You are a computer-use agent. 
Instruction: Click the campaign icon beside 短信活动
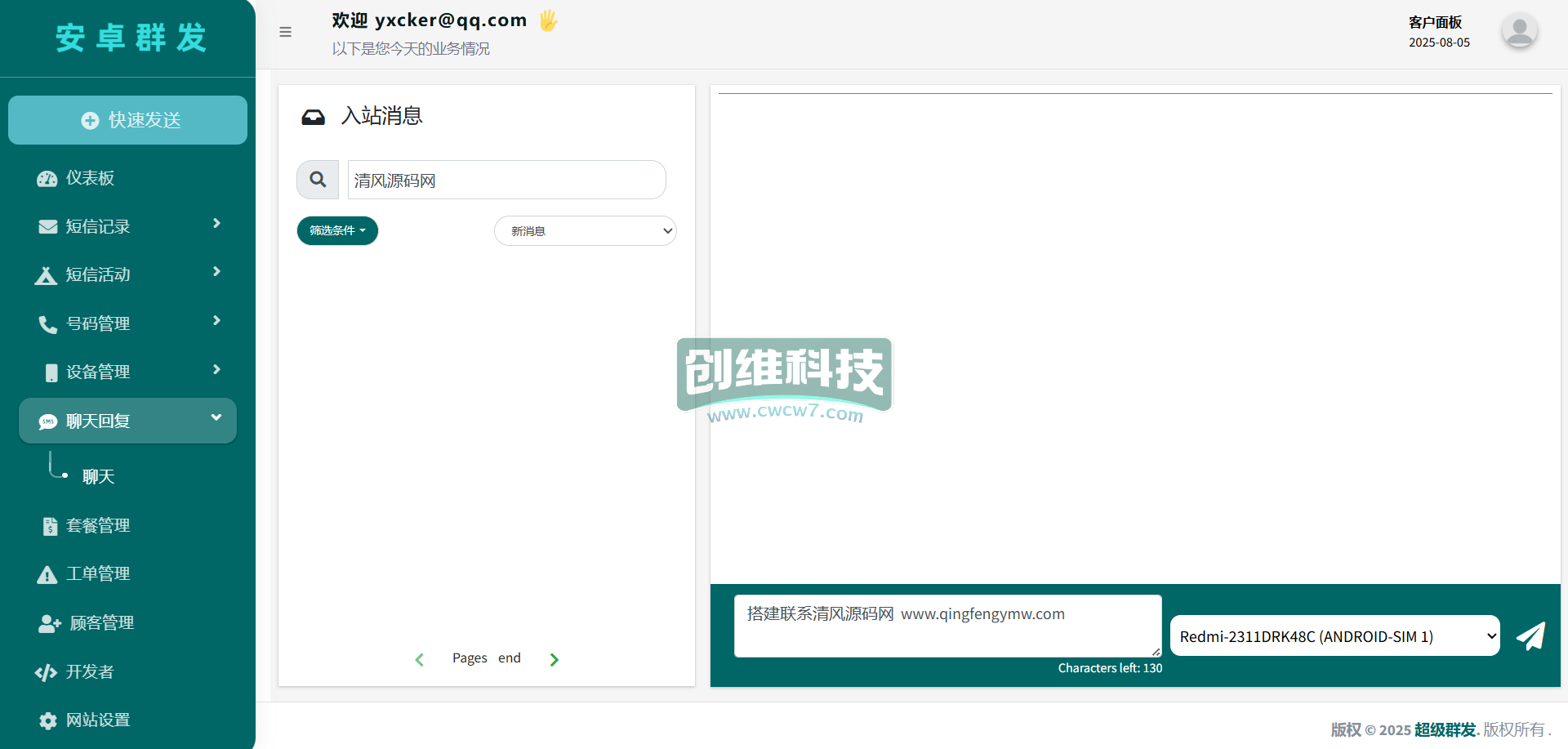coord(46,275)
